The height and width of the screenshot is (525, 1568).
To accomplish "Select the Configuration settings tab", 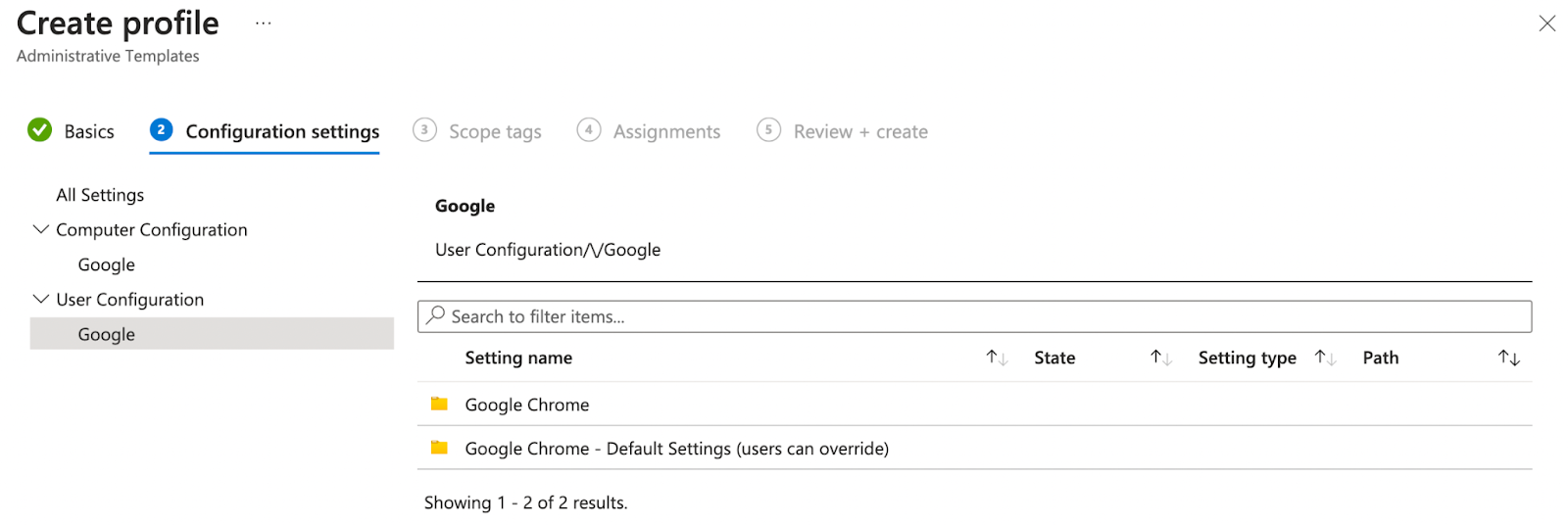I will [x=282, y=131].
